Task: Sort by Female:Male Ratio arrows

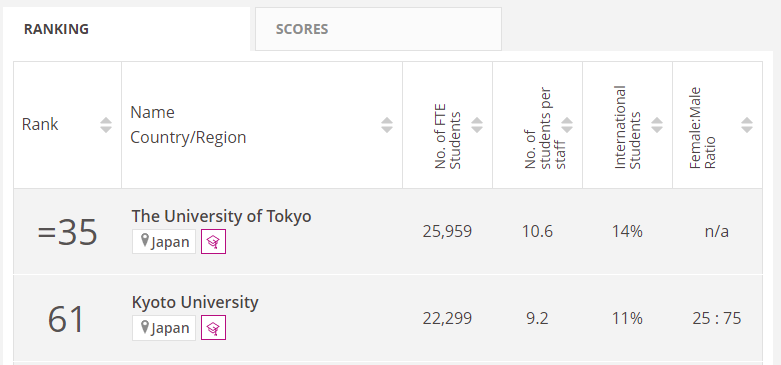Action: [747, 125]
